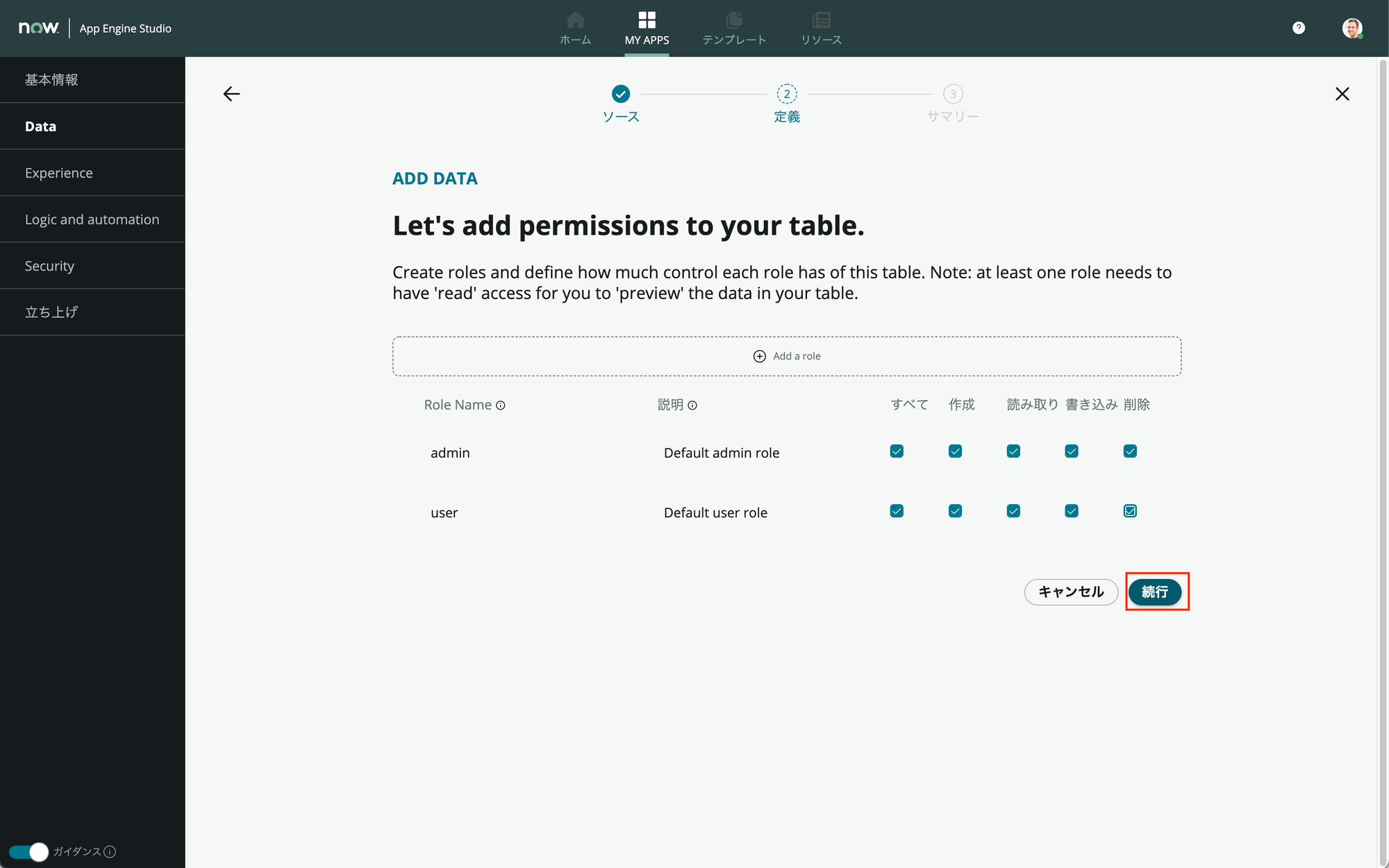Click the 説明 info icon
Screen dimensions: 1389x868
click(692, 406)
